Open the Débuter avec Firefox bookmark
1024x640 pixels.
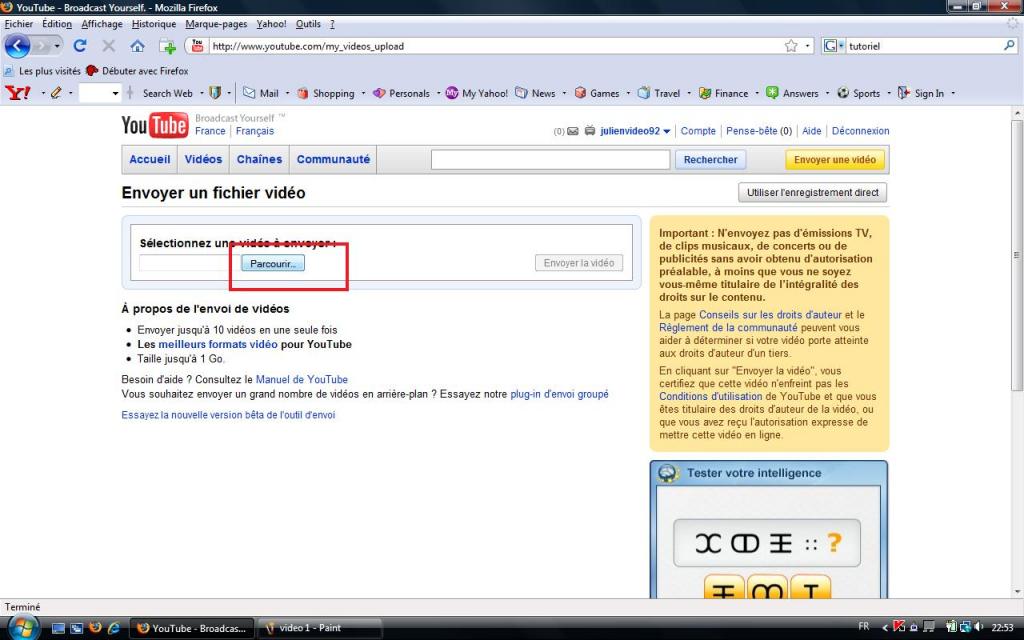[138, 71]
